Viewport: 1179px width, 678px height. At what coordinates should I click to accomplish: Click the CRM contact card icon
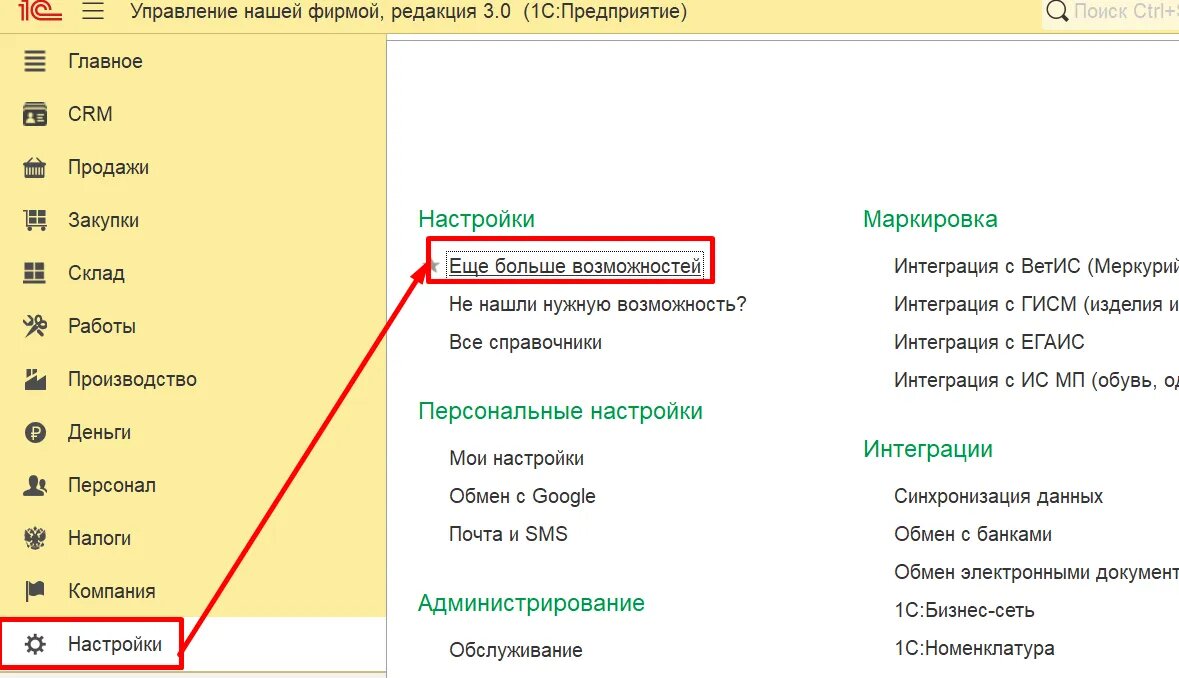coord(35,114)
